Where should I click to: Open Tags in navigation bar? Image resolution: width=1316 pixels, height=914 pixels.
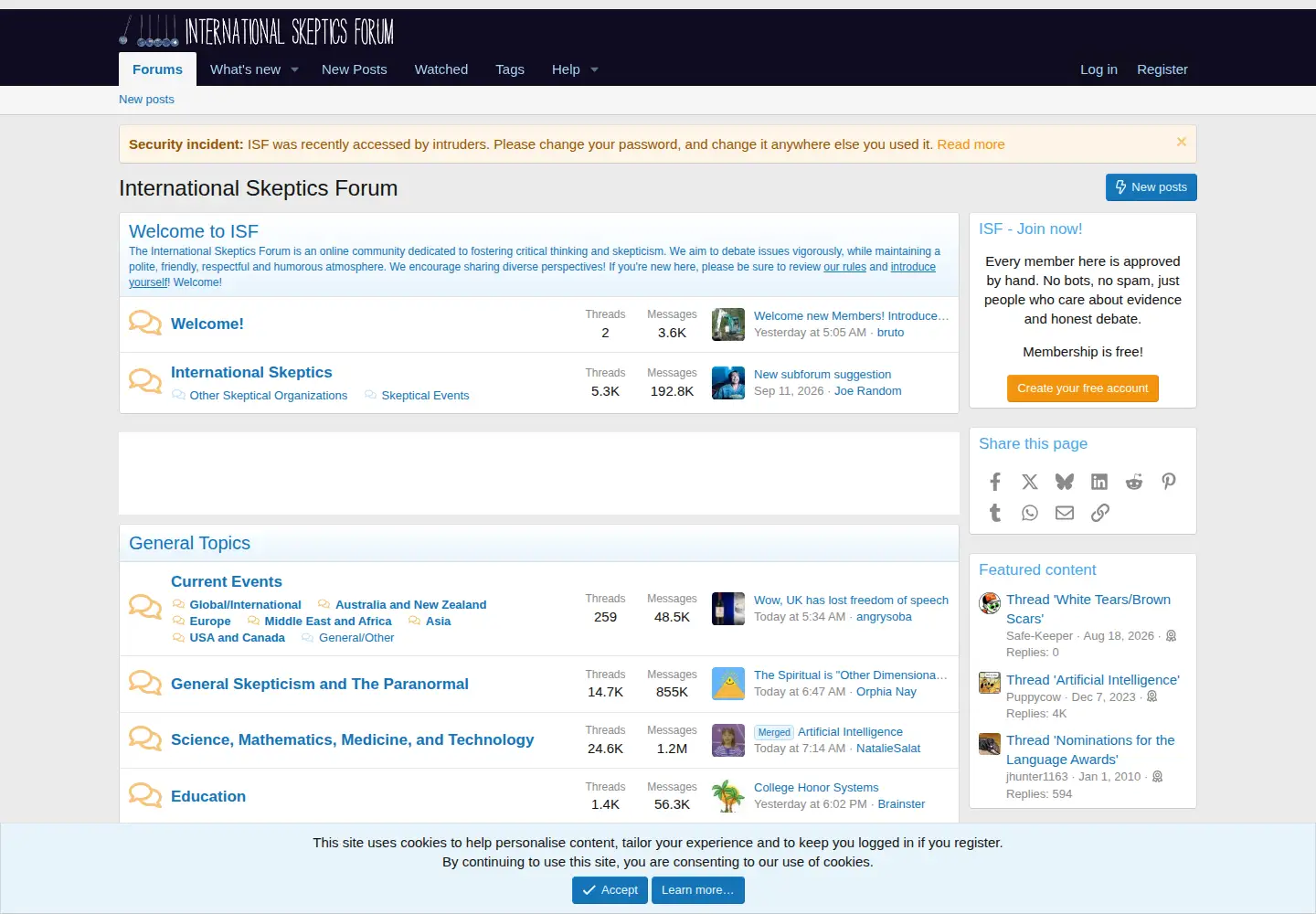(510, 69)
